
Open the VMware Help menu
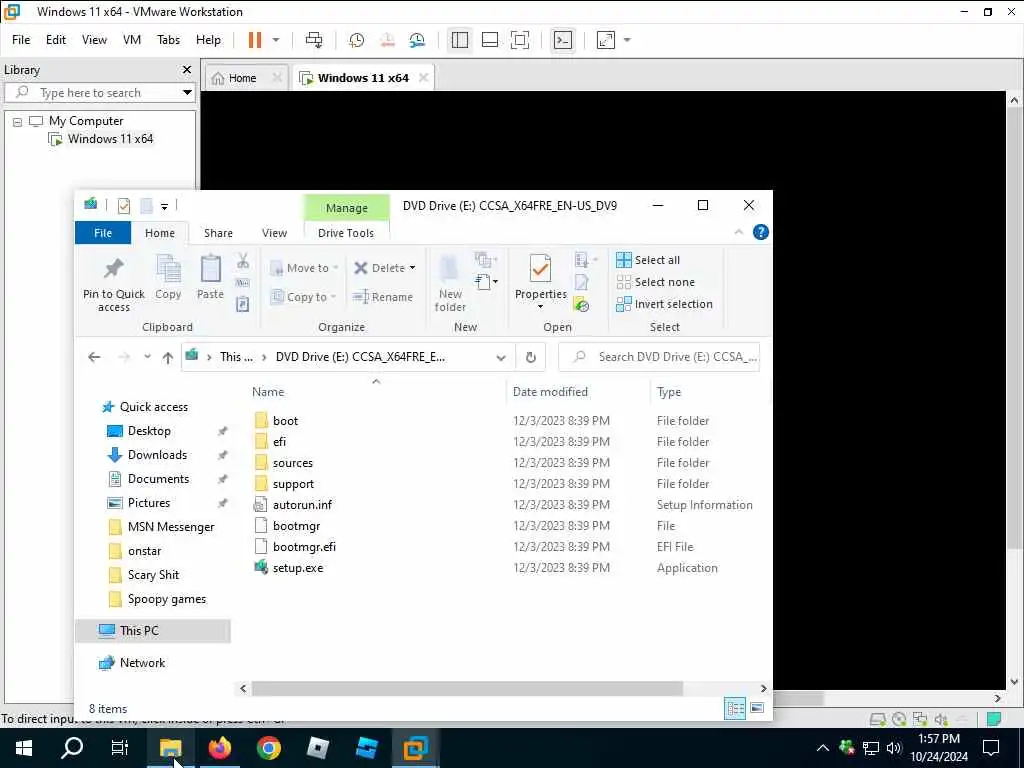208,40
